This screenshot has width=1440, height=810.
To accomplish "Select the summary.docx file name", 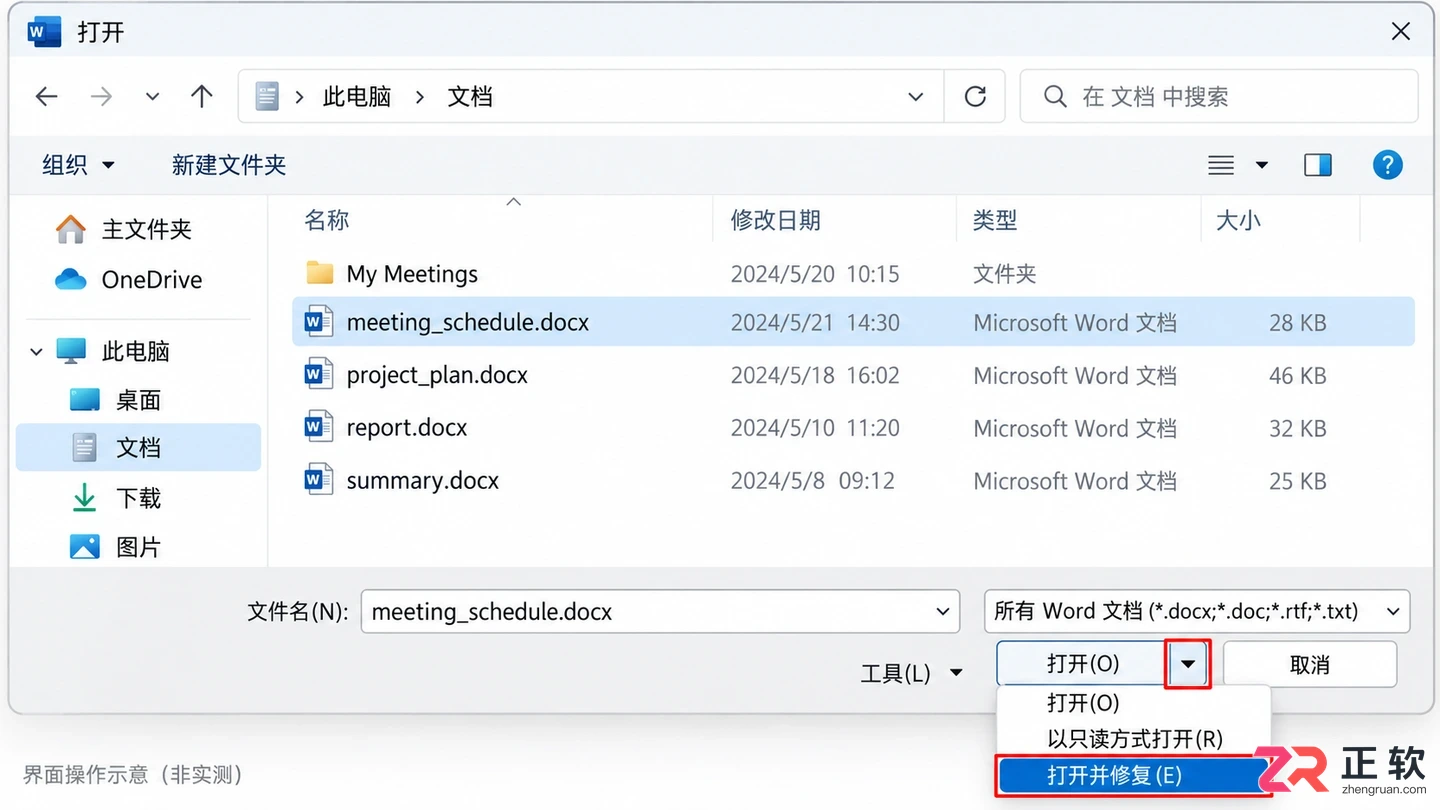I will pyautogui.click(x=423, y=481).
